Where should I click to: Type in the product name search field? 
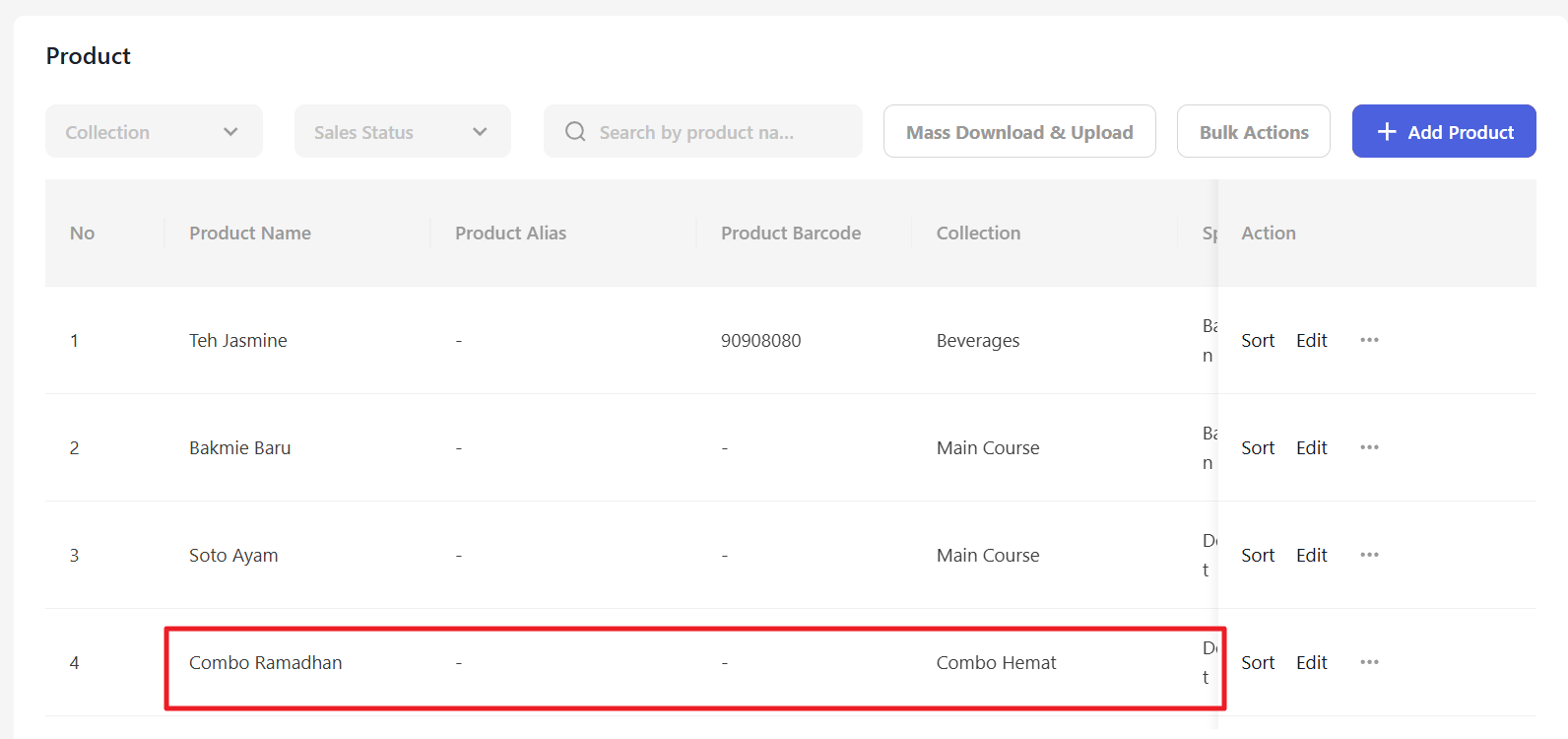pyautogui.click(x=719, y=131)
